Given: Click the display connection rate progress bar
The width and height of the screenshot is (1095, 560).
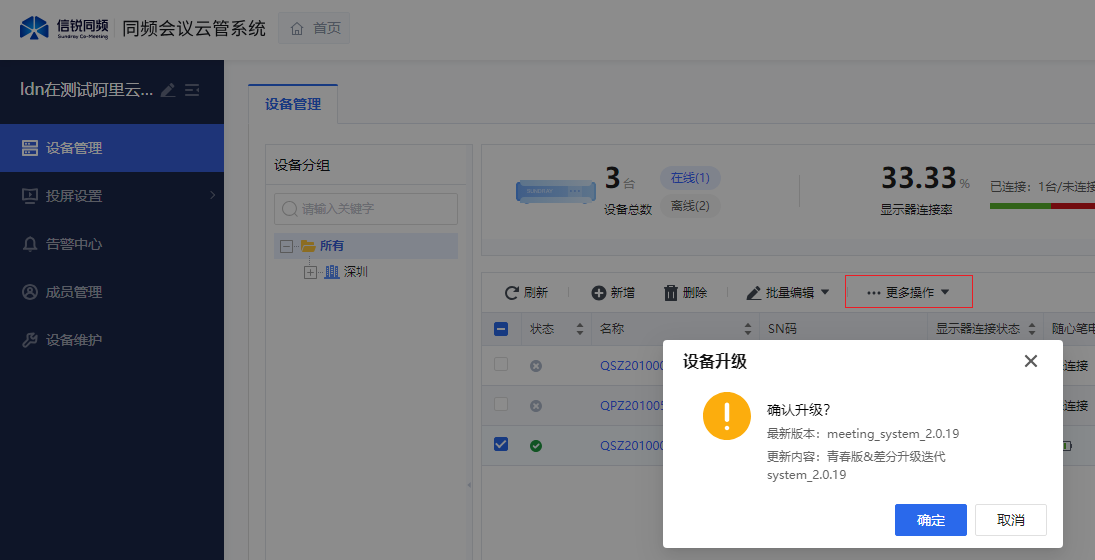Looking at the screenshot, I should point(1040,206).
